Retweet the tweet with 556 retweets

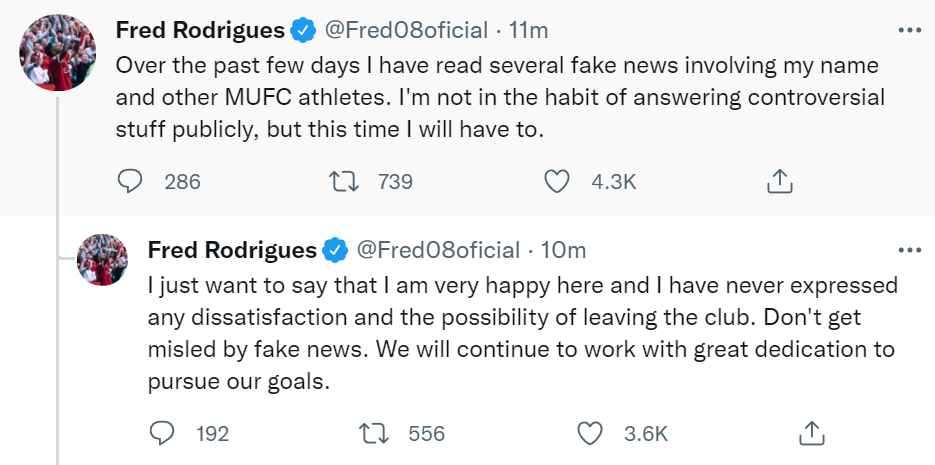(375, 433)
